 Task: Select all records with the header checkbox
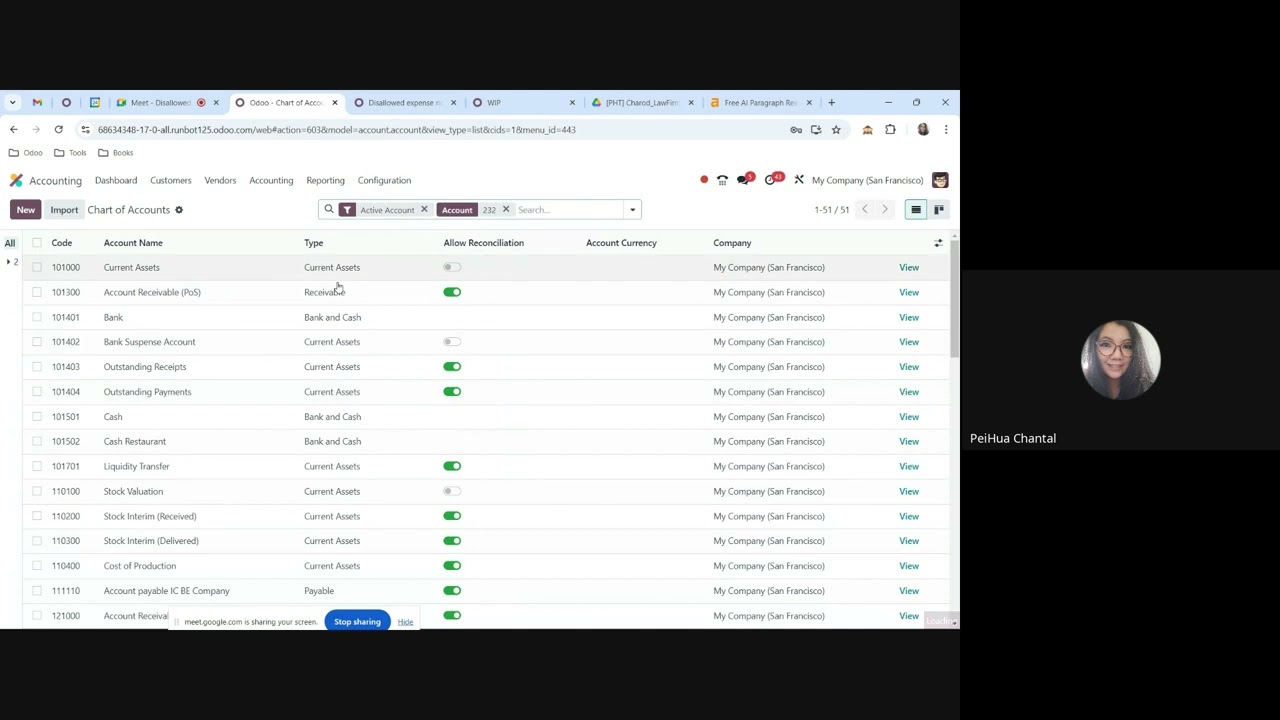pyautogui.click(x=37, y=243)
